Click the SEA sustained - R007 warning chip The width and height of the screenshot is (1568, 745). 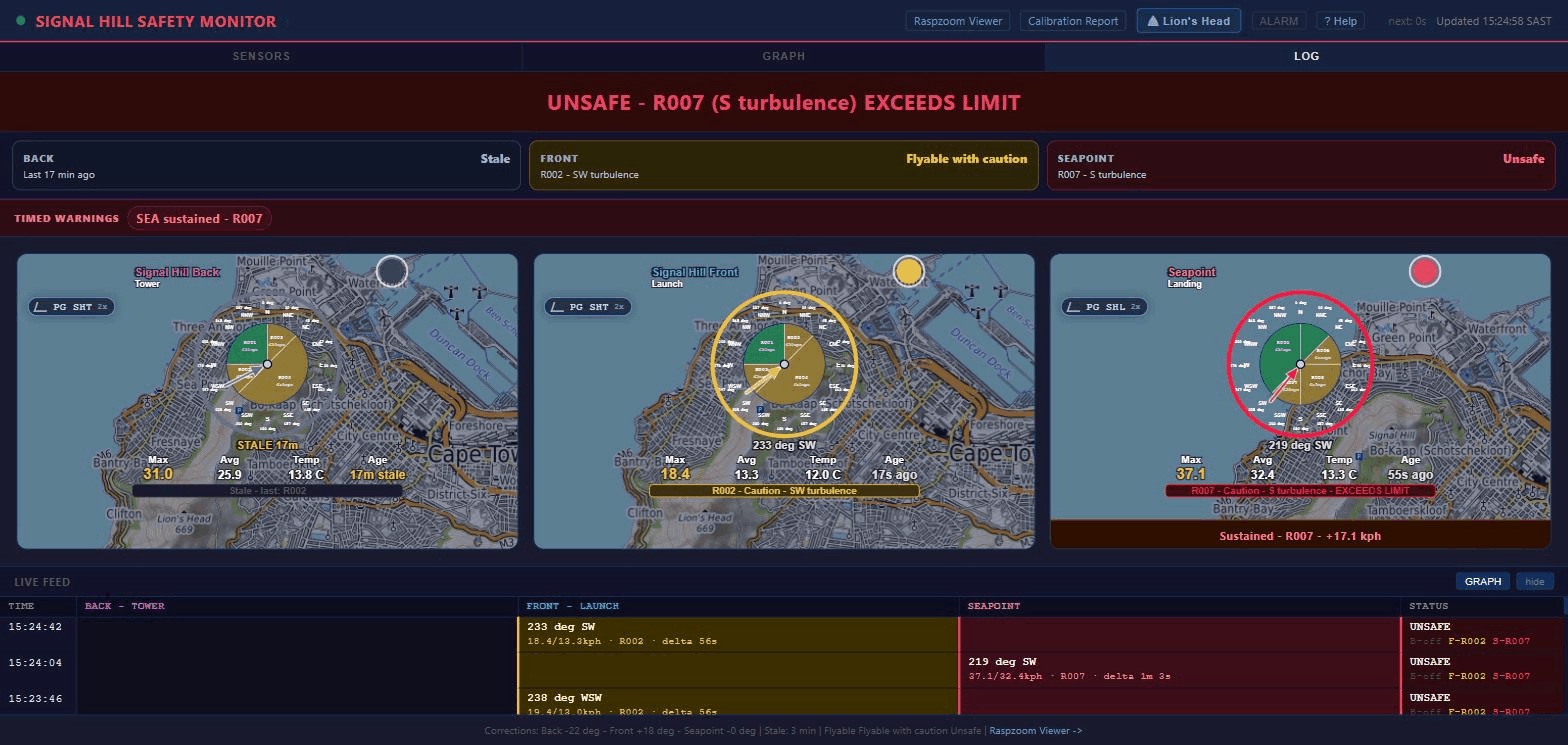[199, 218]
